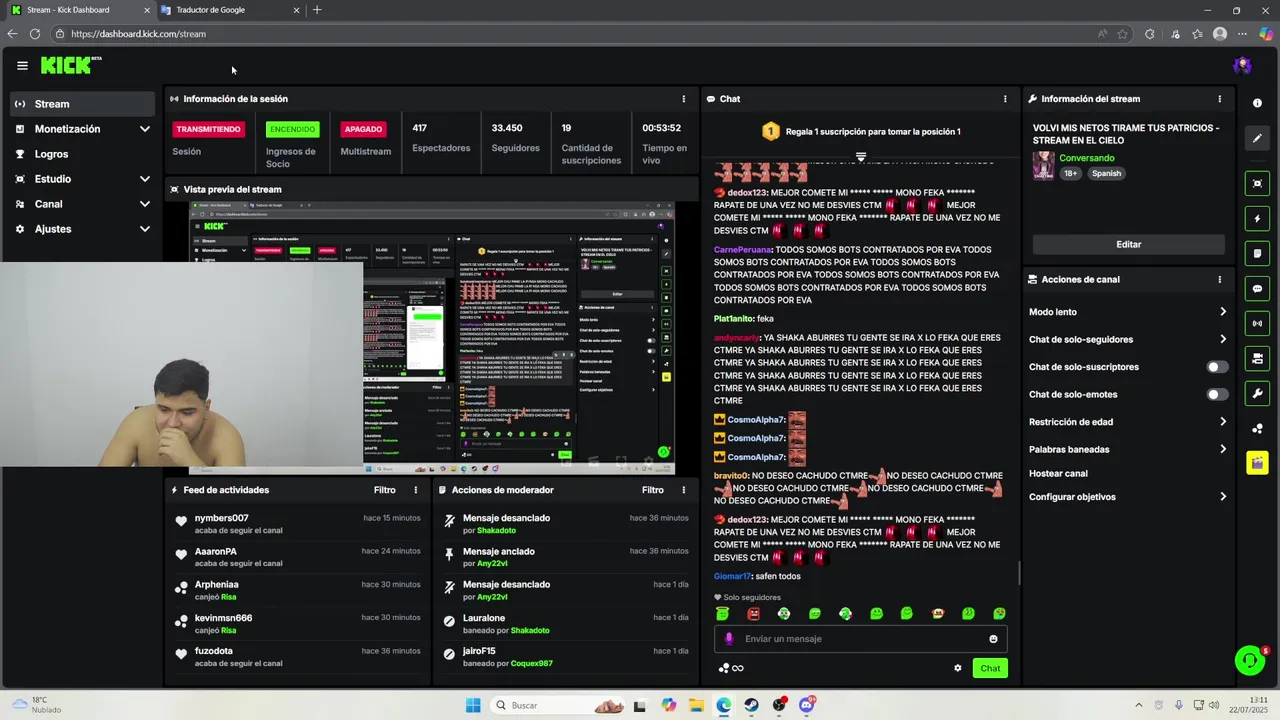Click the green Chat send button
1280x720 pixels.
tap(990, 668)
